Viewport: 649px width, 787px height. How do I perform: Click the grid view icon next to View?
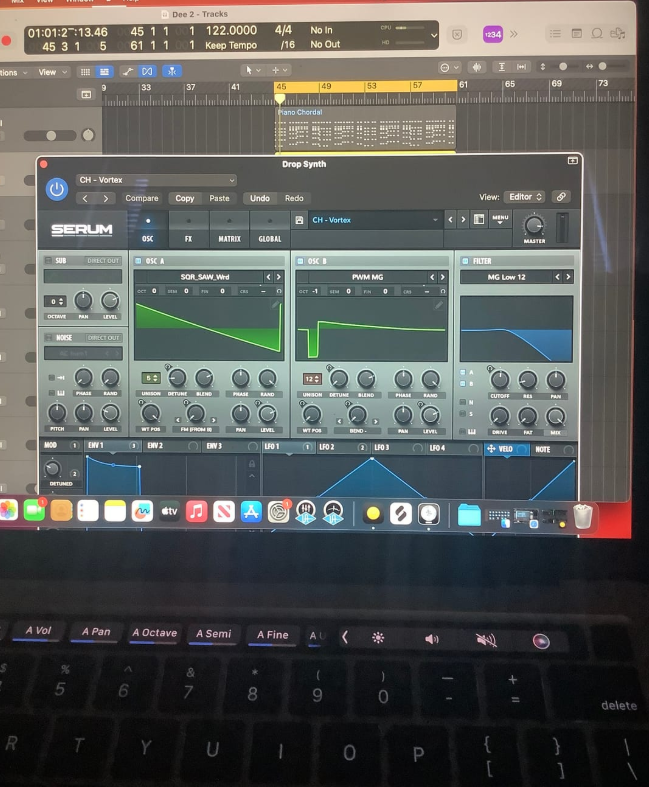pyautogui.click(x=85, y=72)
